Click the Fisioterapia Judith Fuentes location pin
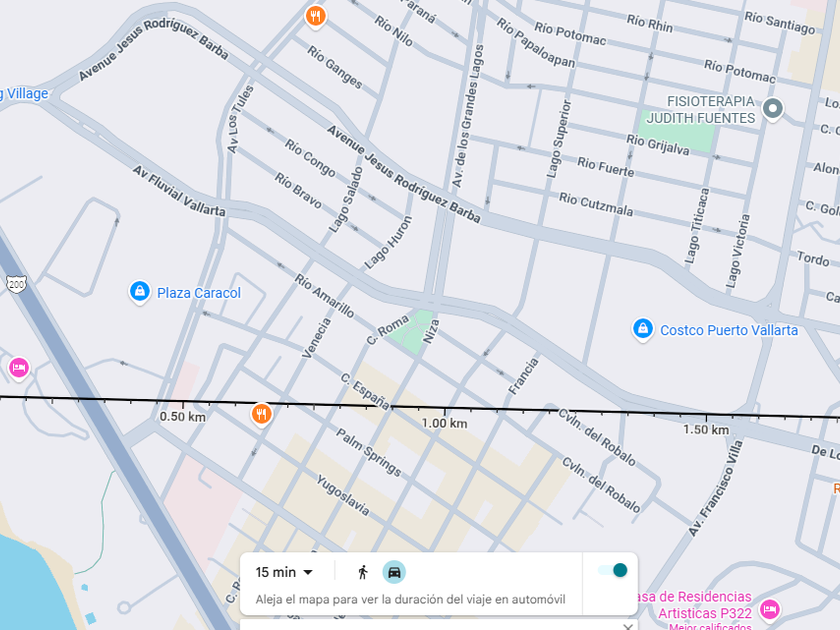This screenshot has height=630, width=840. 772,109
